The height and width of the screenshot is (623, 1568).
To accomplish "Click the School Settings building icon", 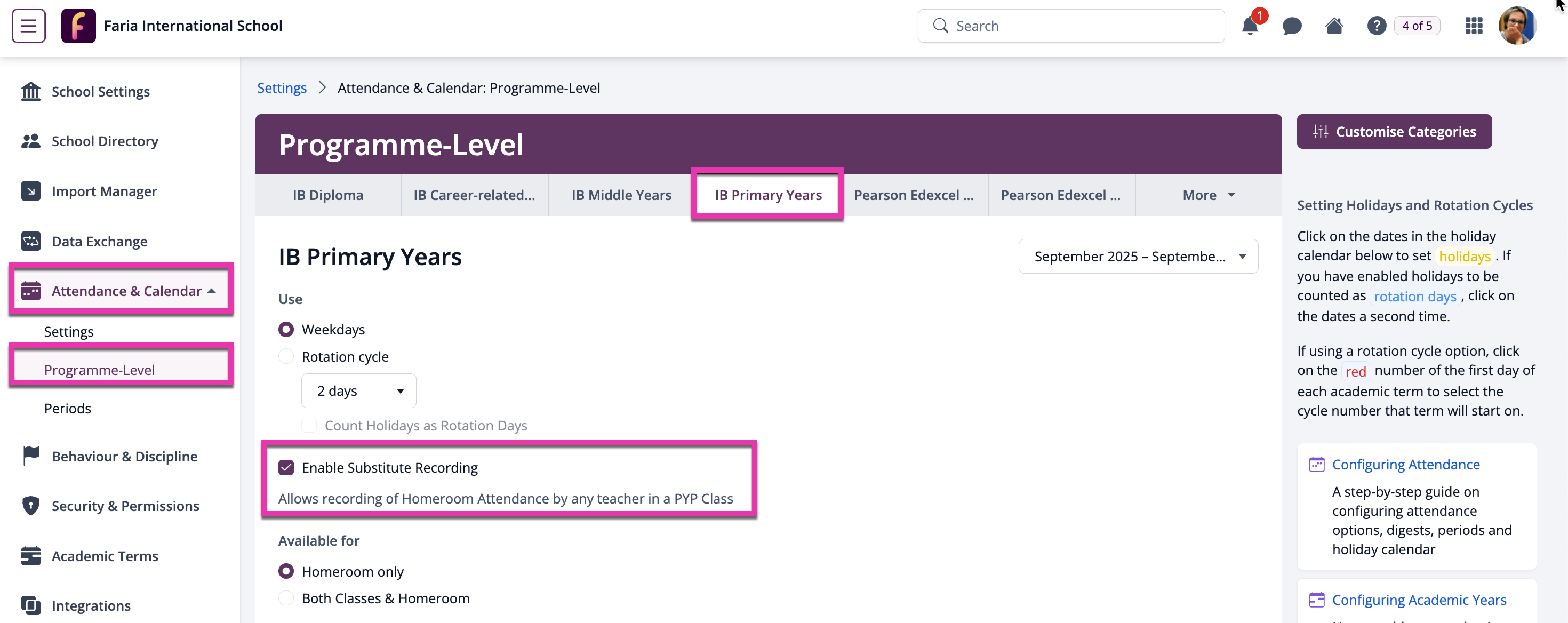I will [x=31, y=91].
